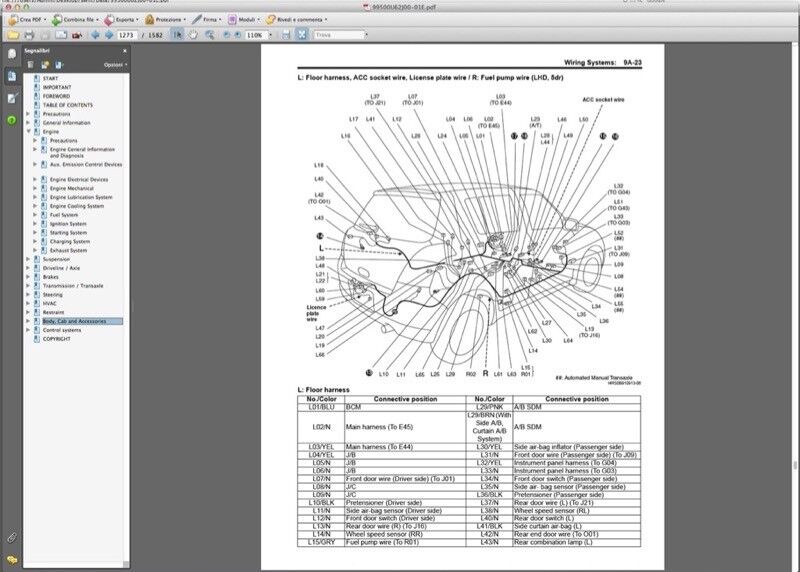The width and height of the screenshot is (800, 572).
Task: Click the Open file folder icon
Action: pos(11,35)
